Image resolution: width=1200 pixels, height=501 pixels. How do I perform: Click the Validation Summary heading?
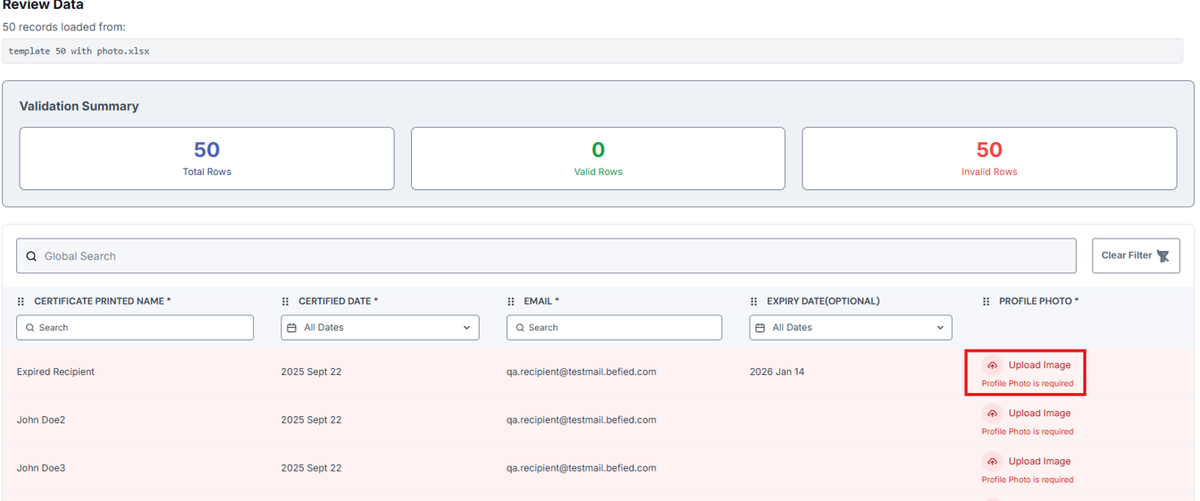coord(79,106)
